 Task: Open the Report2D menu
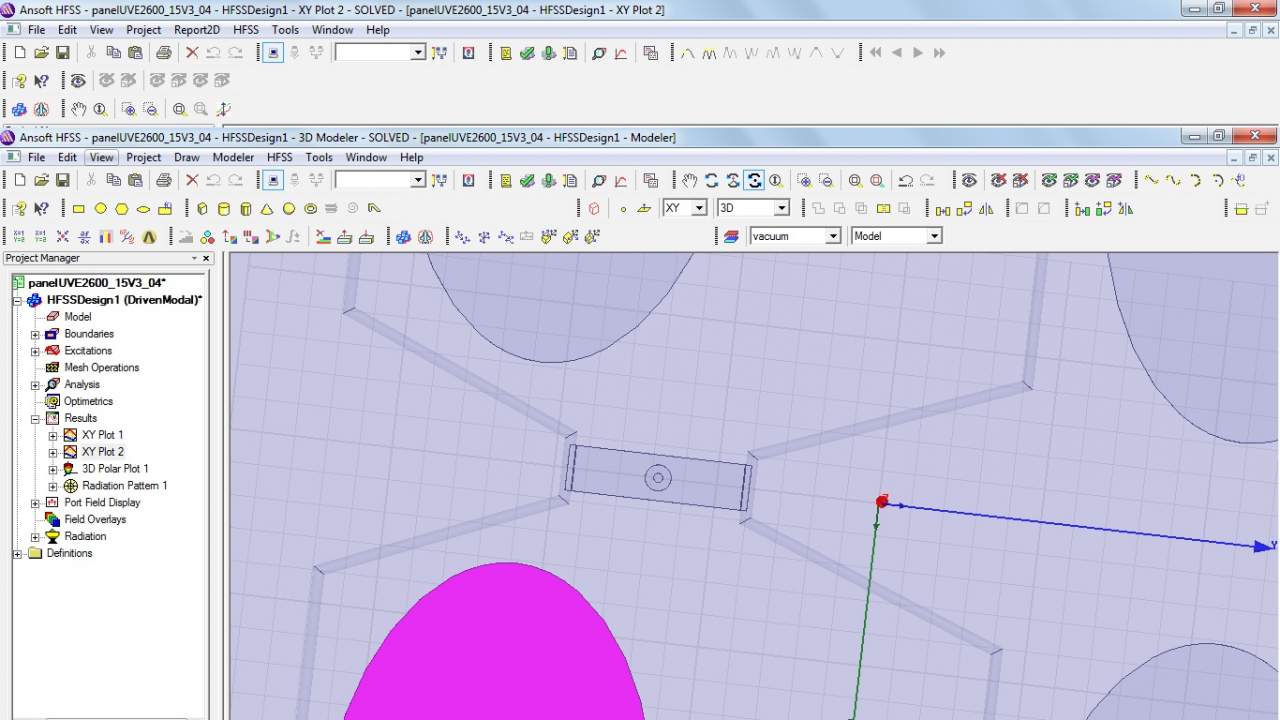coord(197,30)
